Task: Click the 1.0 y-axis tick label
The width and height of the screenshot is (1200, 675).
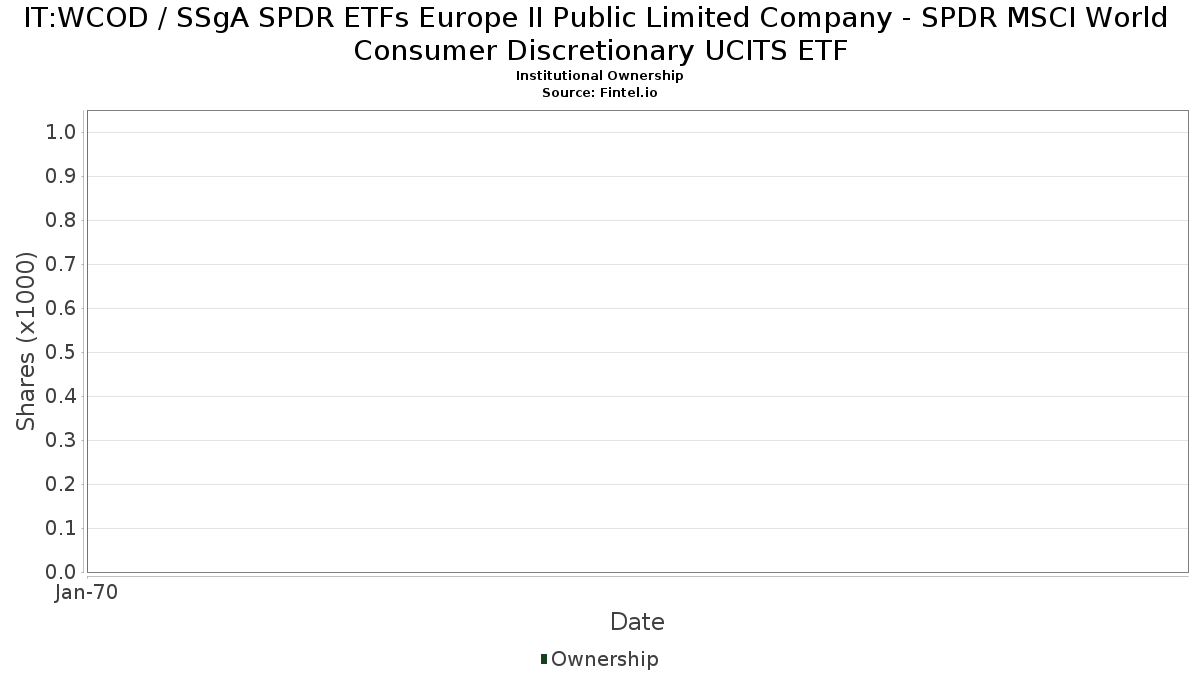Action: pos(61,133)
